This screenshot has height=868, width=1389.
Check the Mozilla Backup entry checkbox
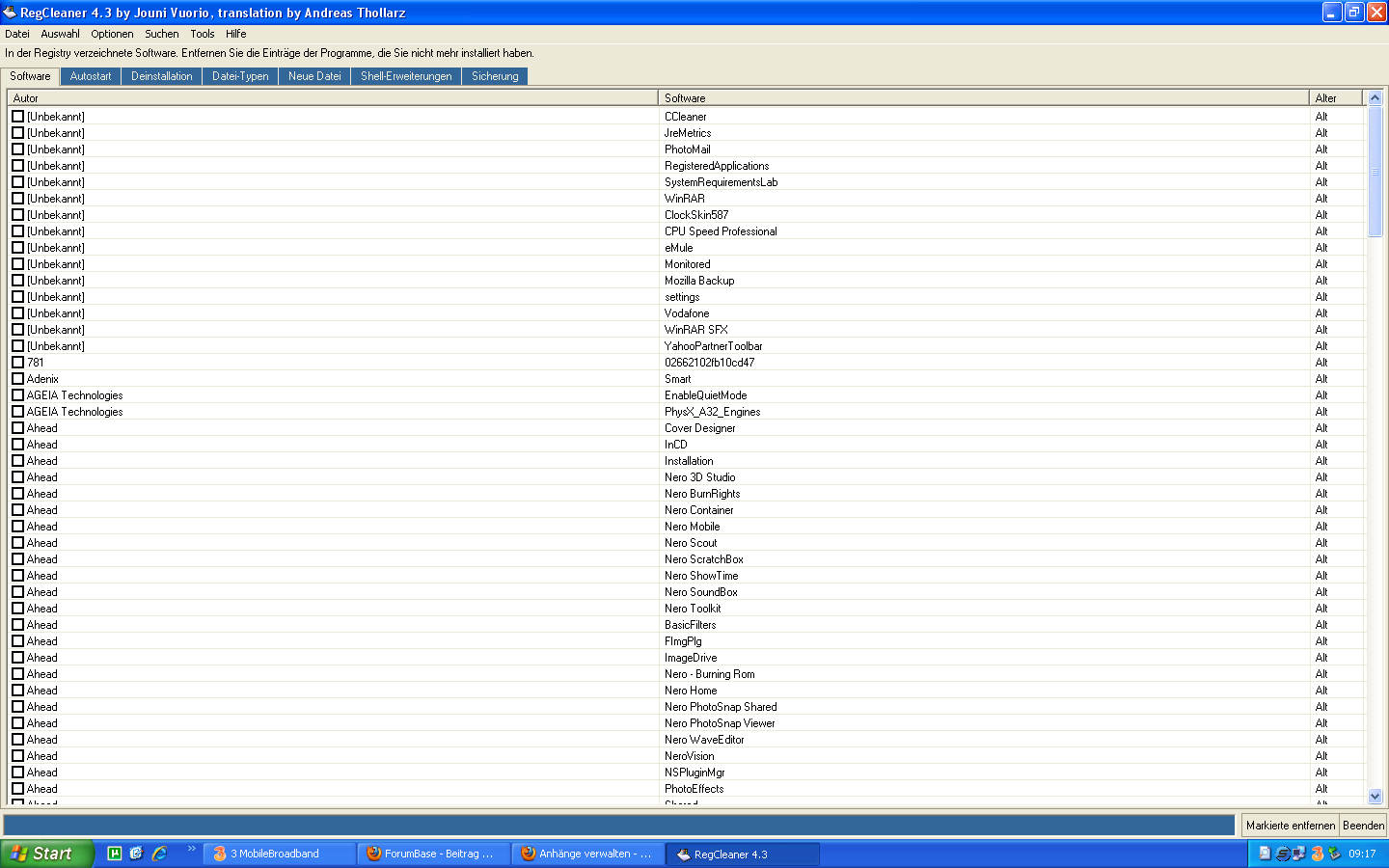[17, 280]
